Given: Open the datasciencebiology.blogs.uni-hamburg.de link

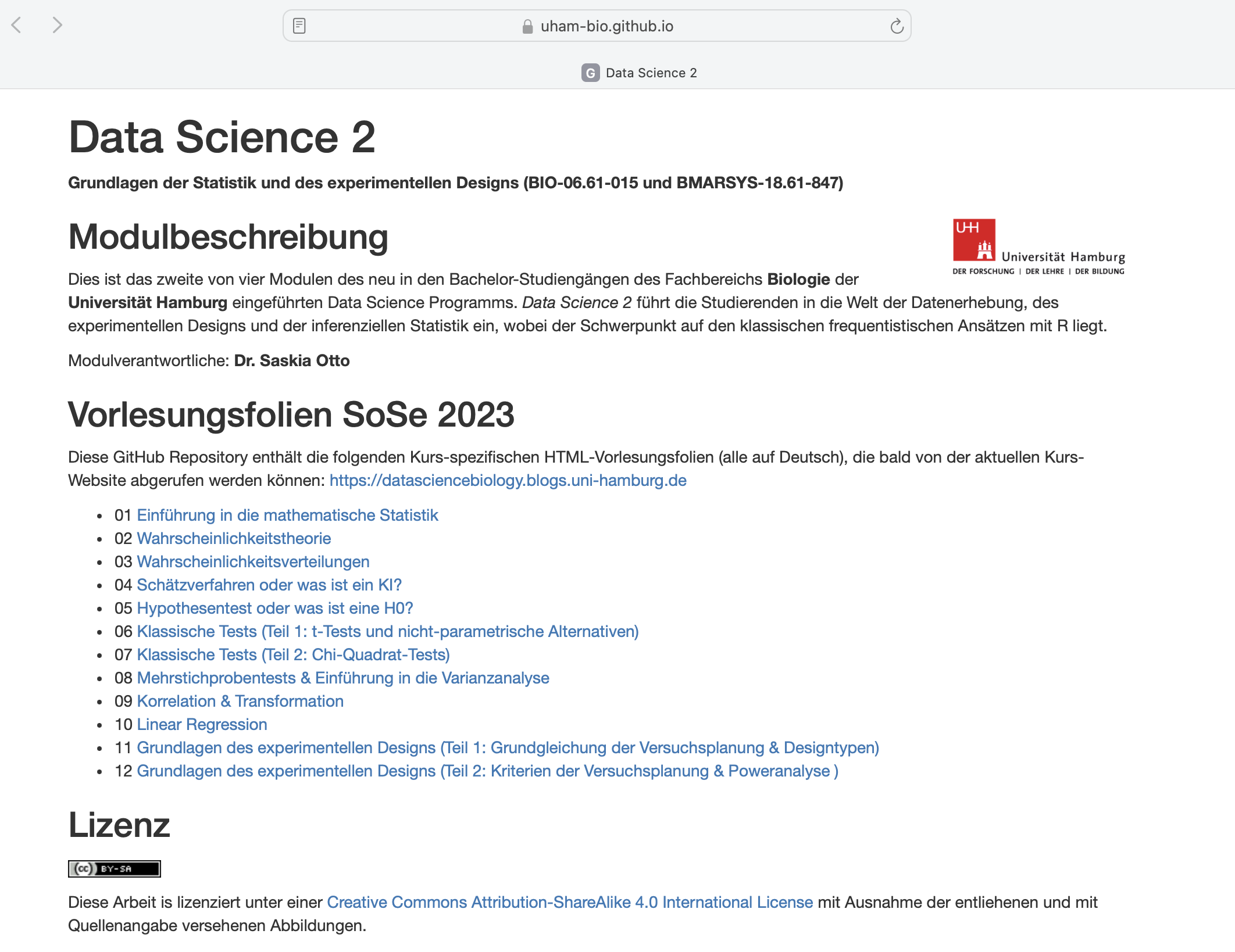Looking at the screenshot, I should click(508, 480).
